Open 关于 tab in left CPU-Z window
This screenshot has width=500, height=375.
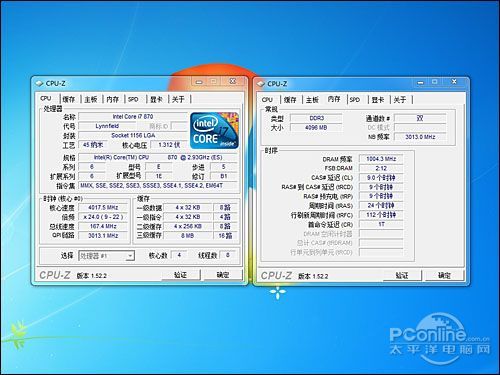point(178,99)
